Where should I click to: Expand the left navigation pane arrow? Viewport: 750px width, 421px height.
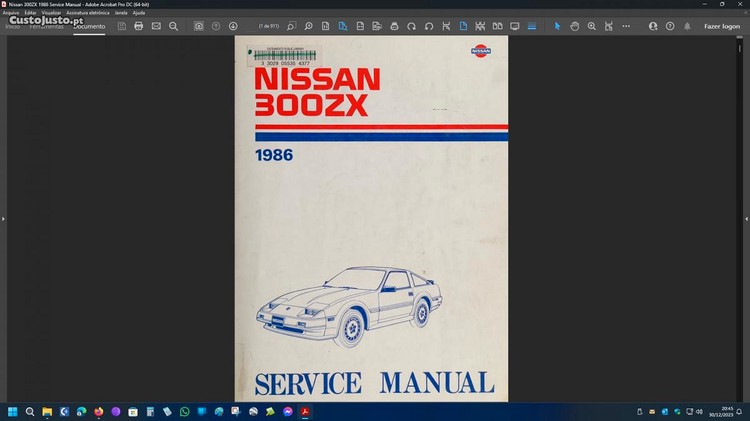coord(3,218)
